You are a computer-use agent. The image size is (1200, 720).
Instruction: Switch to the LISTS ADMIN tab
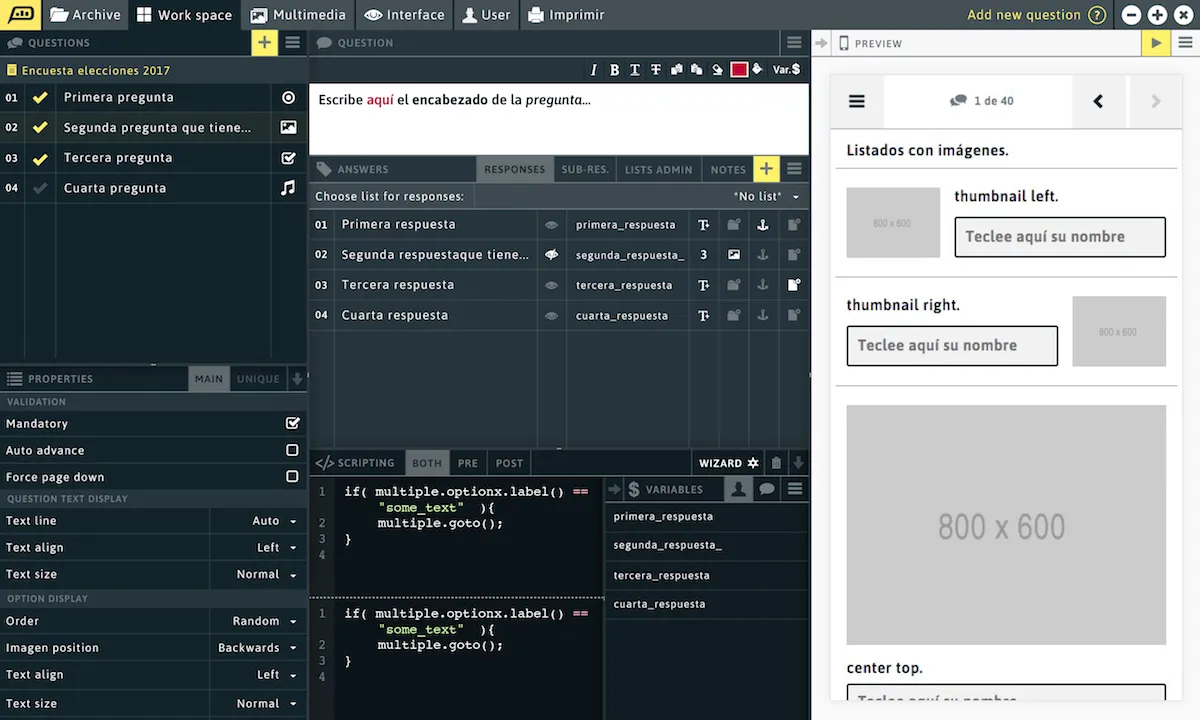coord(658,170)
